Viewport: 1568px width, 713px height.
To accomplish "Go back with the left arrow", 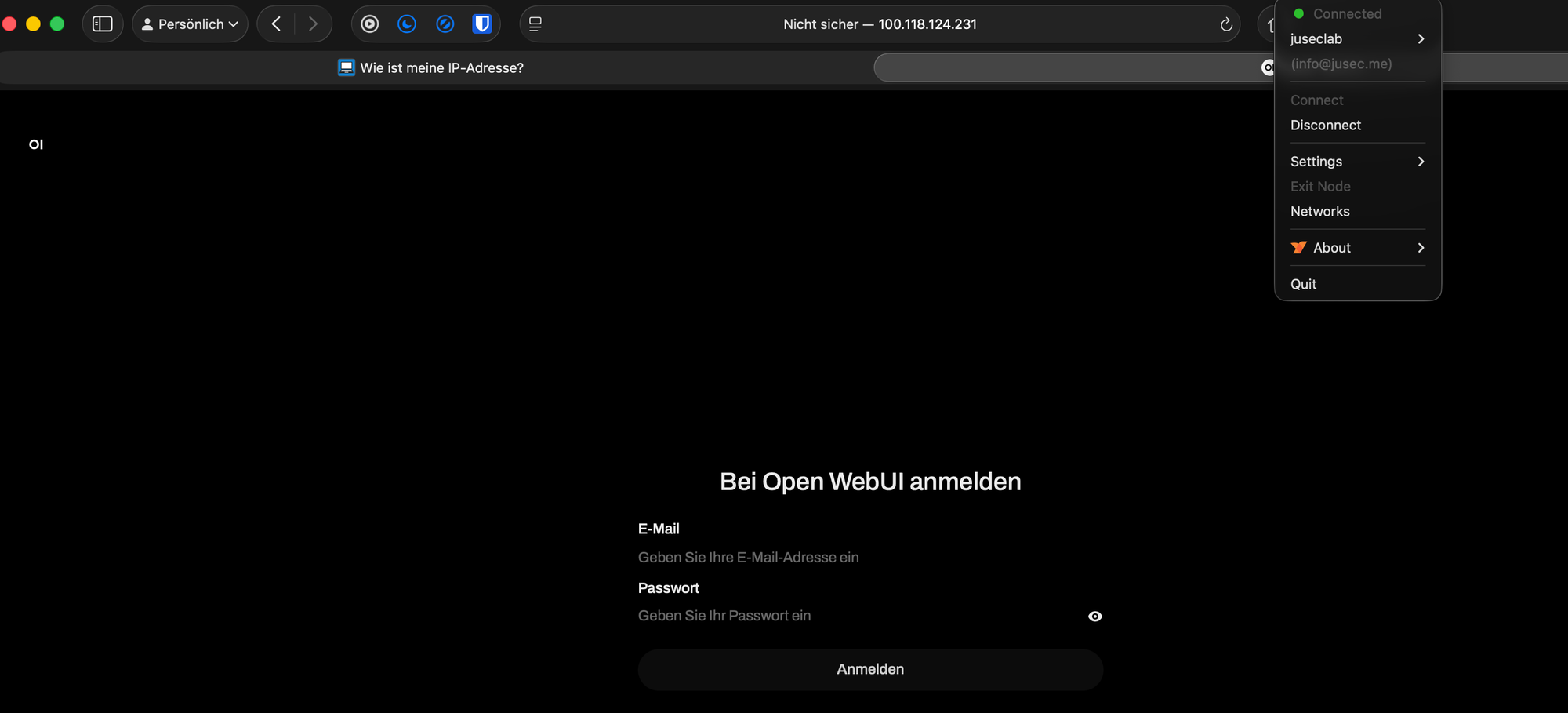I will pos(276,24).
